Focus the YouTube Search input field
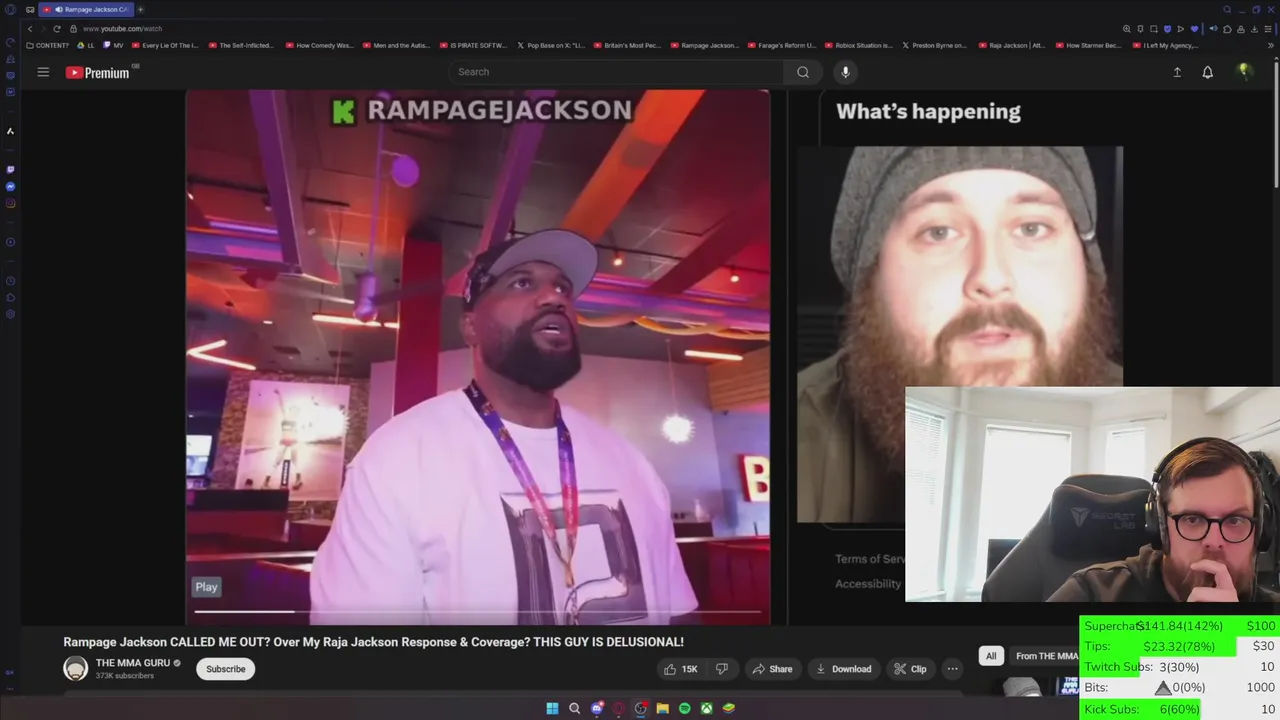This screenshot has height=720, width=1280. click(x=617, y=72)
